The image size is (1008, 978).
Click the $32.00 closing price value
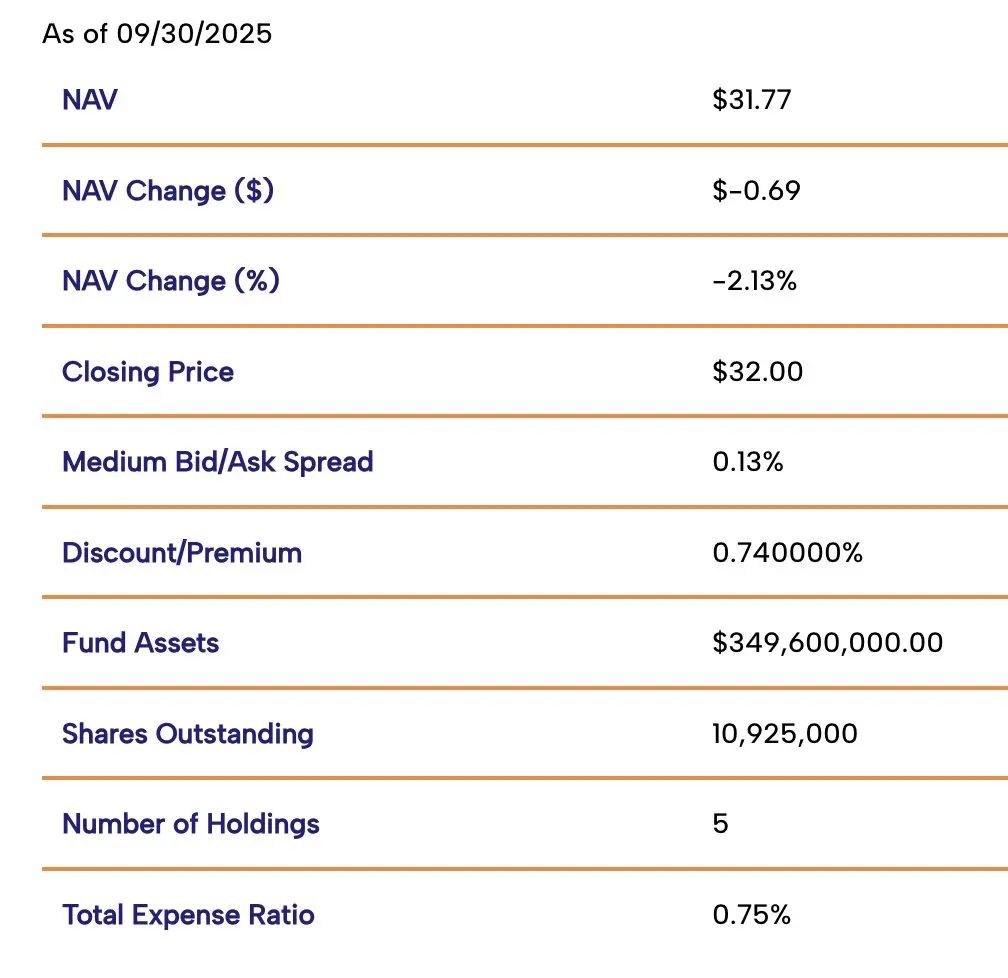[x=757, y=372]
